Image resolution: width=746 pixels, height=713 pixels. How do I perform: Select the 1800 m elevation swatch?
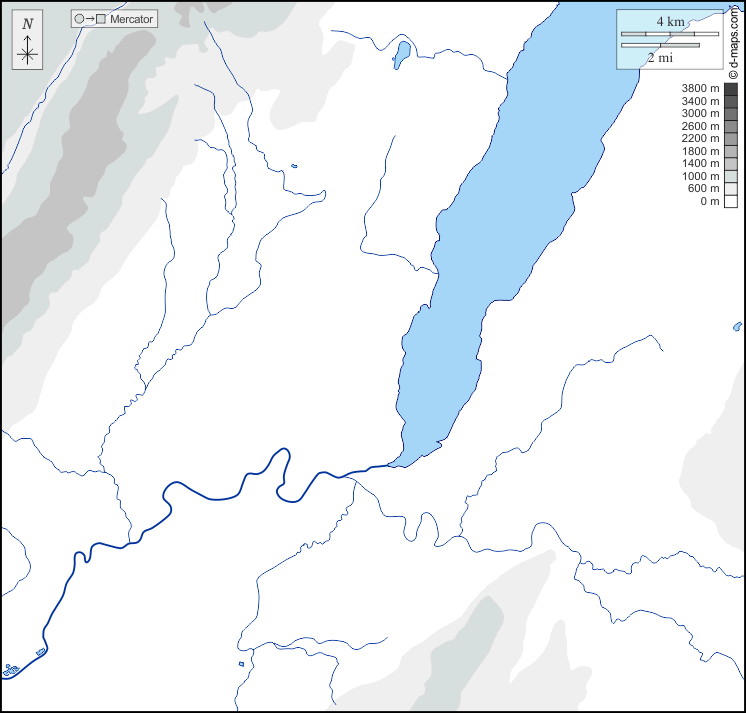pos(731,151)
